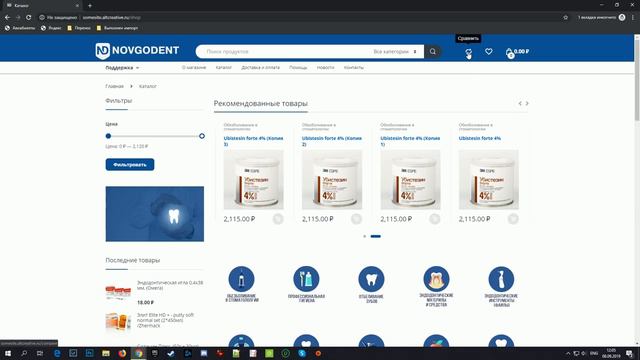Open Edge from the taskbar
This screenshot has height=360, width=640.
click(57, 353)
